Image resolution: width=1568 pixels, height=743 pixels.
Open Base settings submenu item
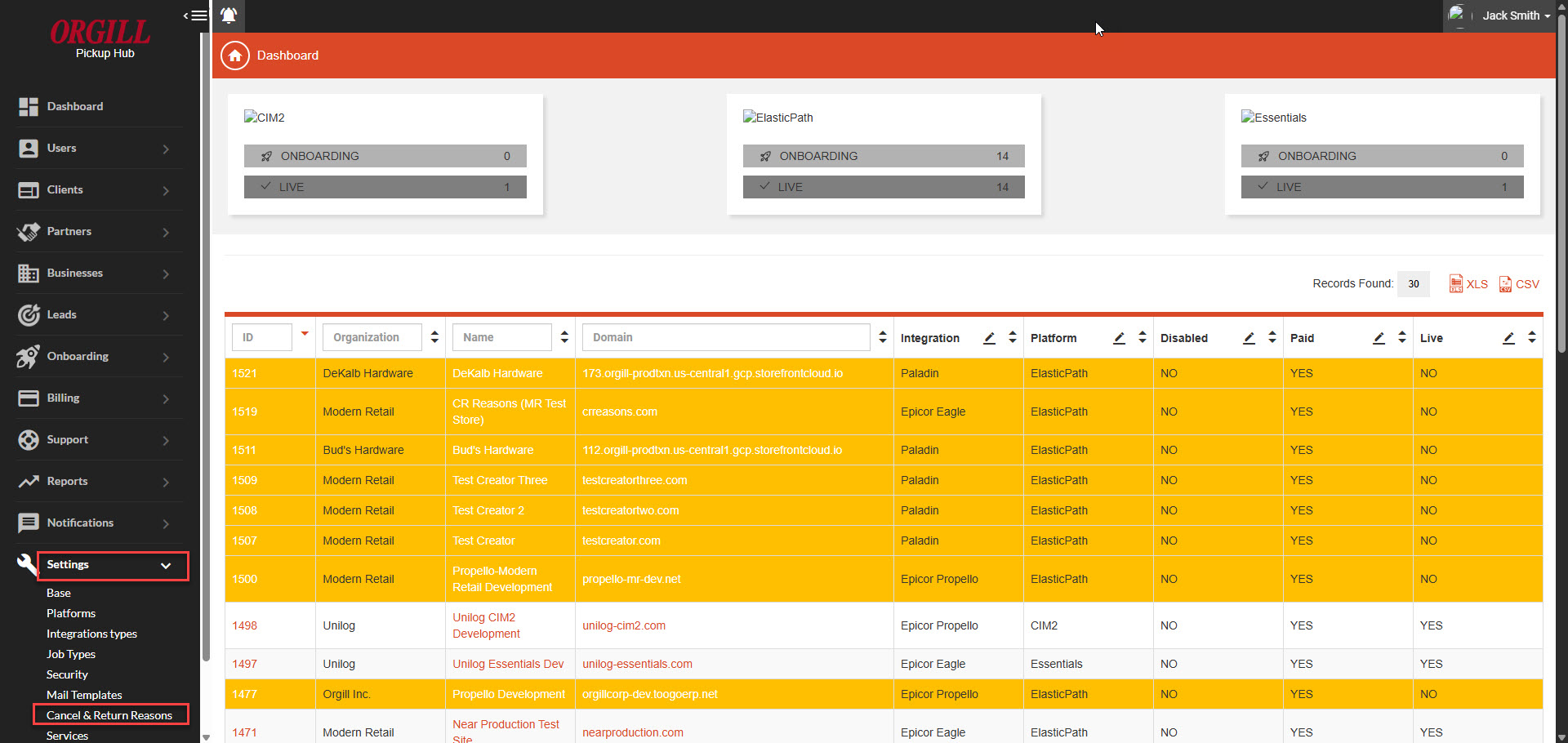click(x=59, y=593)
